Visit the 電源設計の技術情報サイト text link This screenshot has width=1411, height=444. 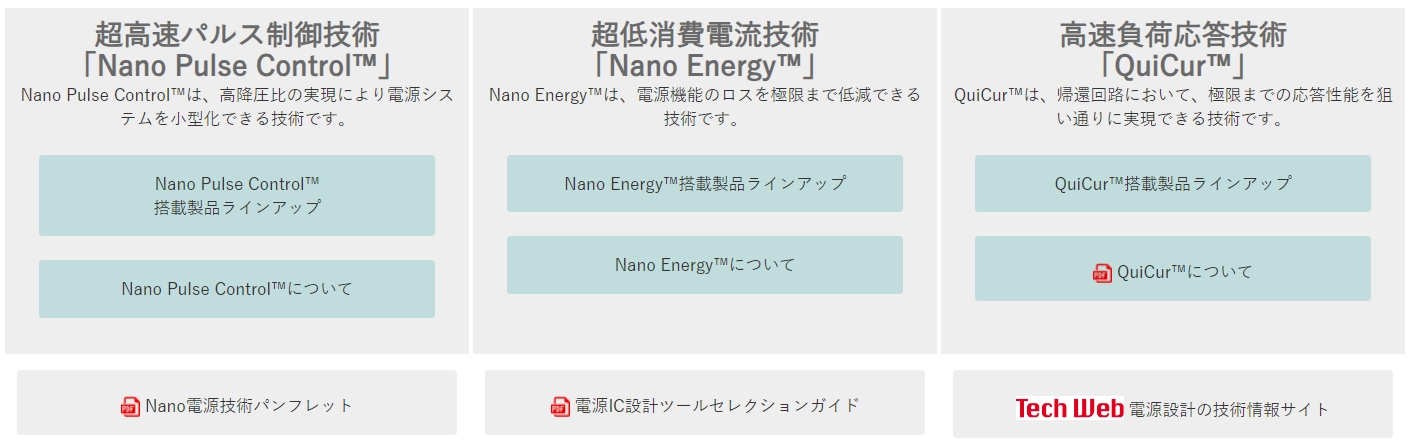1229,409
